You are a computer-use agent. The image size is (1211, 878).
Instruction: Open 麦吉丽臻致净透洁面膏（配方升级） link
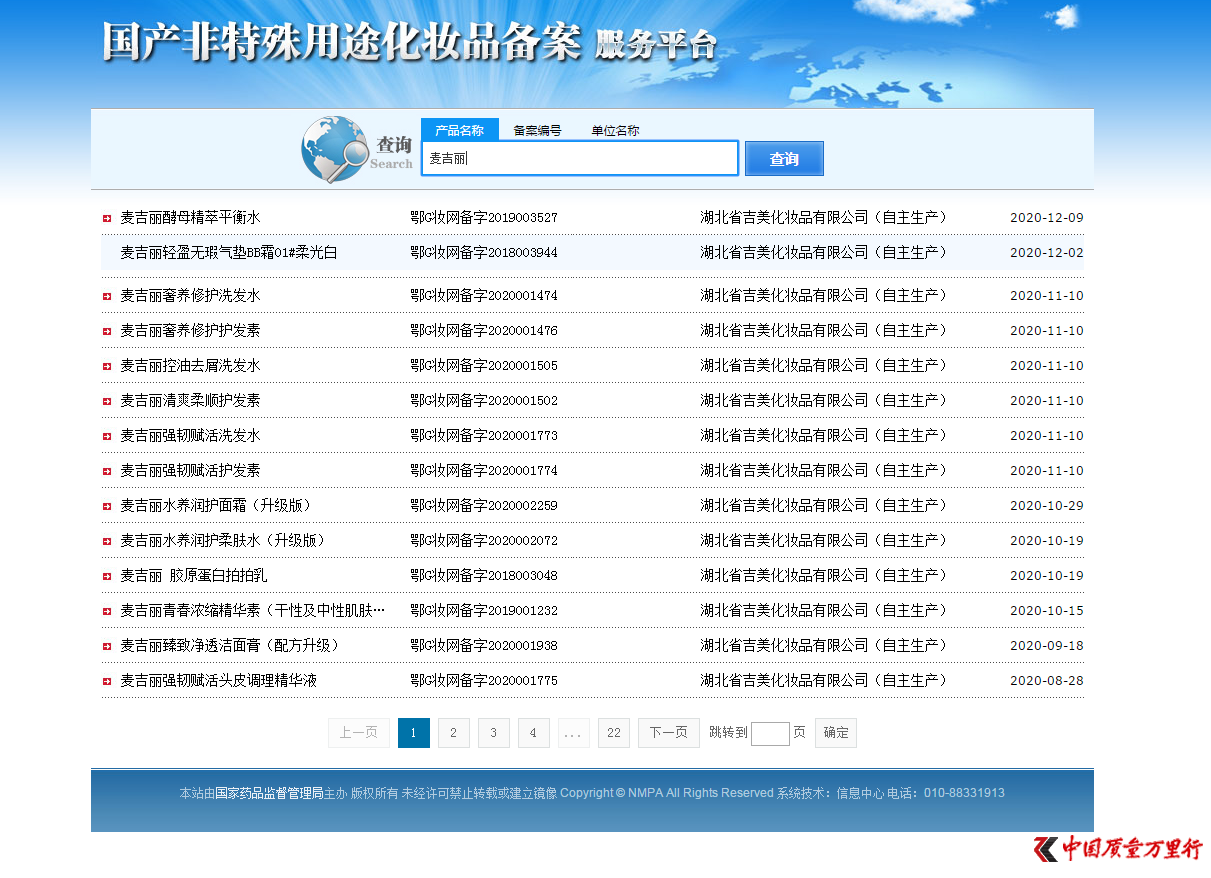click(230, 645)
